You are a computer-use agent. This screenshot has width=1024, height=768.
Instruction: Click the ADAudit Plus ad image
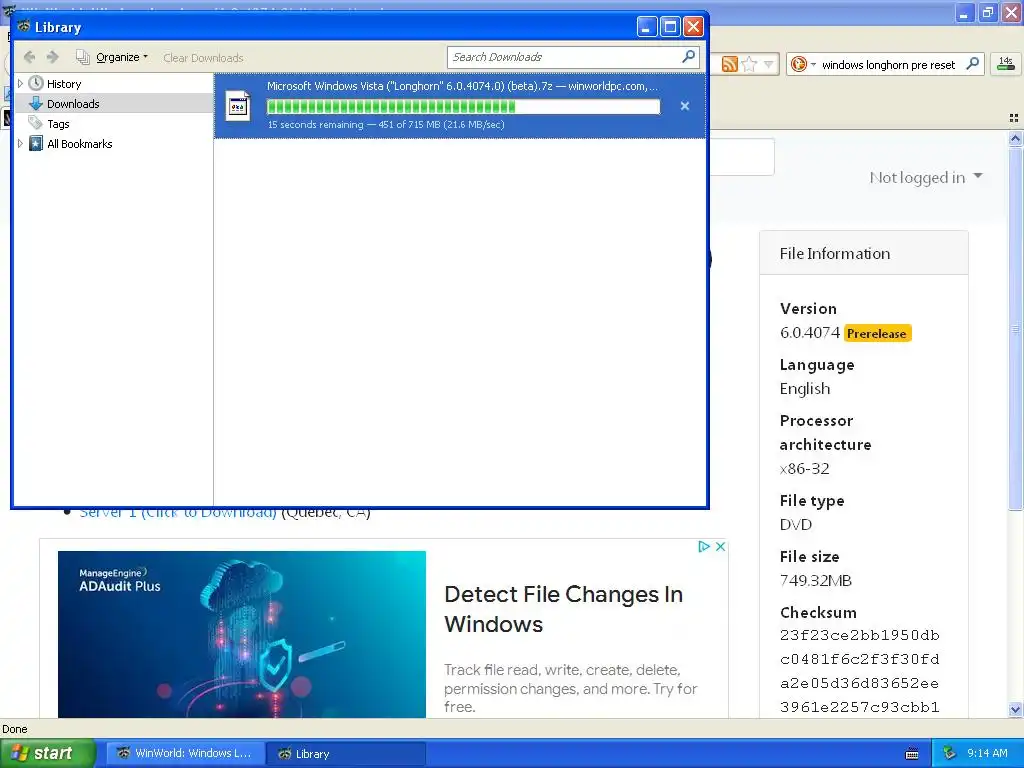(x=242, y=634)
